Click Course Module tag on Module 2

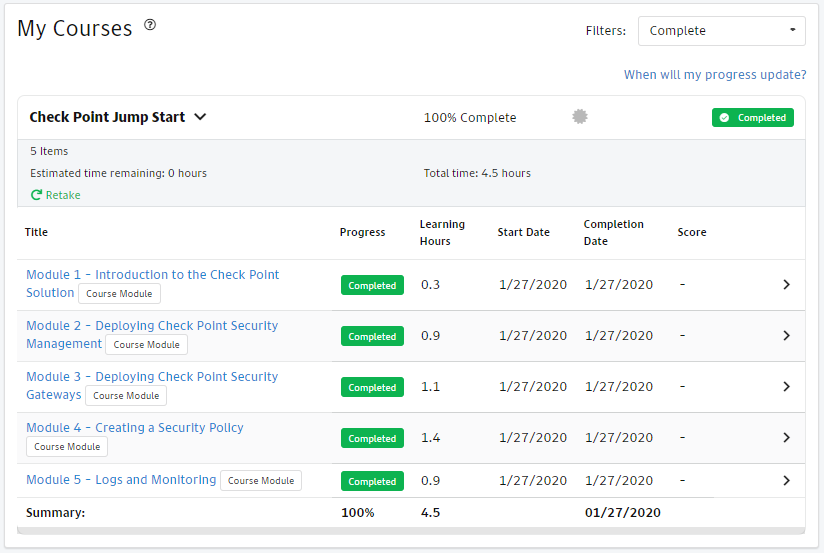146,345
